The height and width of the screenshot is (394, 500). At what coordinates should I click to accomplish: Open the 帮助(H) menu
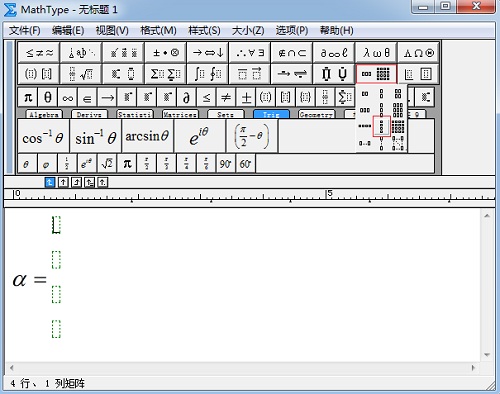(337, 31)
